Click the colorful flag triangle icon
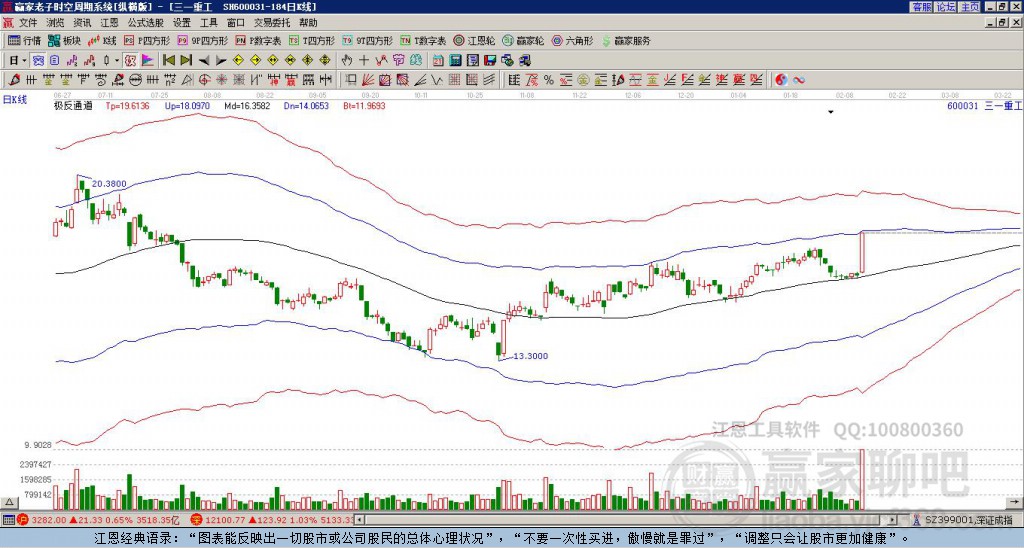 (148, 60)
